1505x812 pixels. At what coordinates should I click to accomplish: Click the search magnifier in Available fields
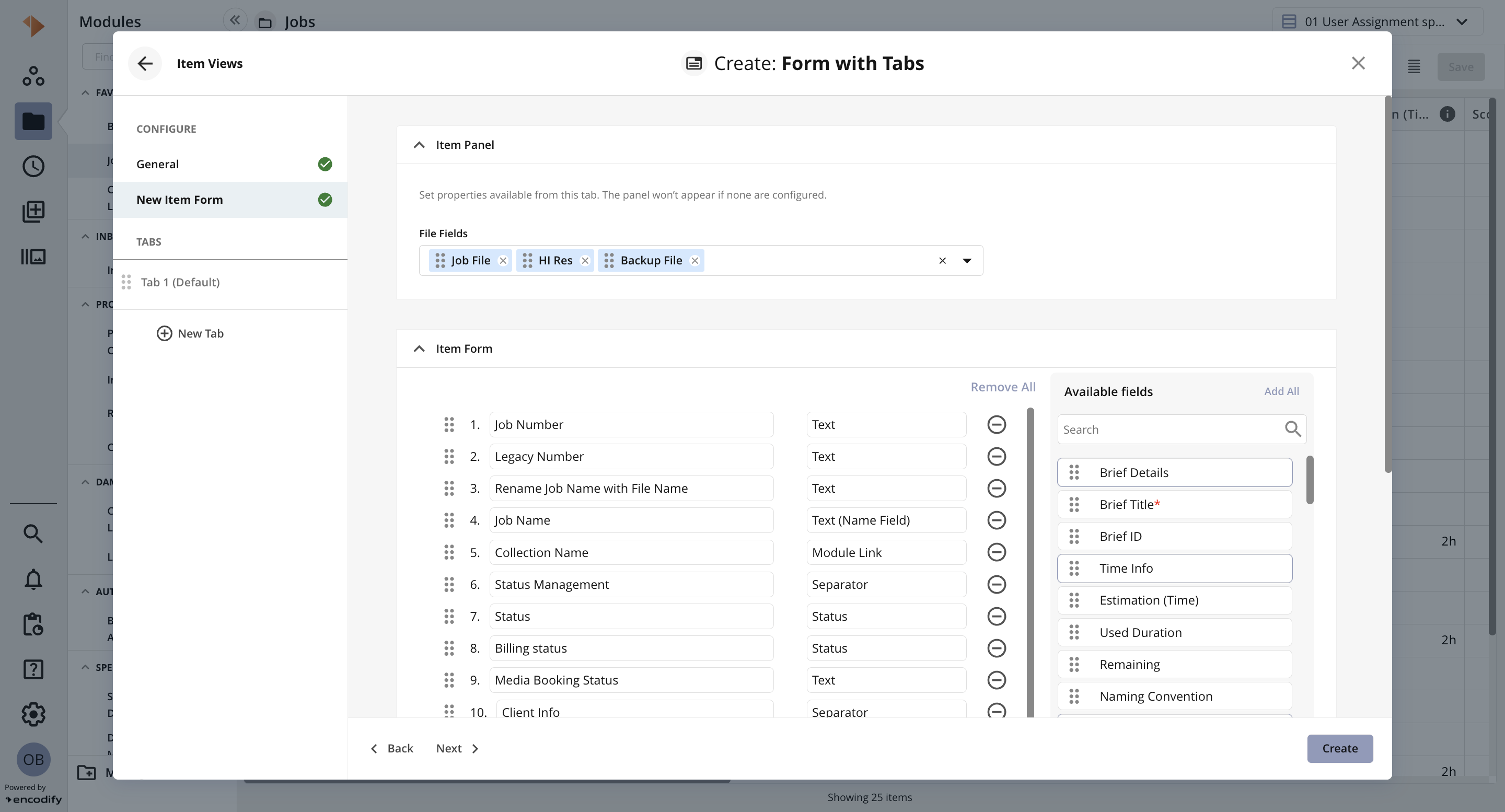point(1292,430)
